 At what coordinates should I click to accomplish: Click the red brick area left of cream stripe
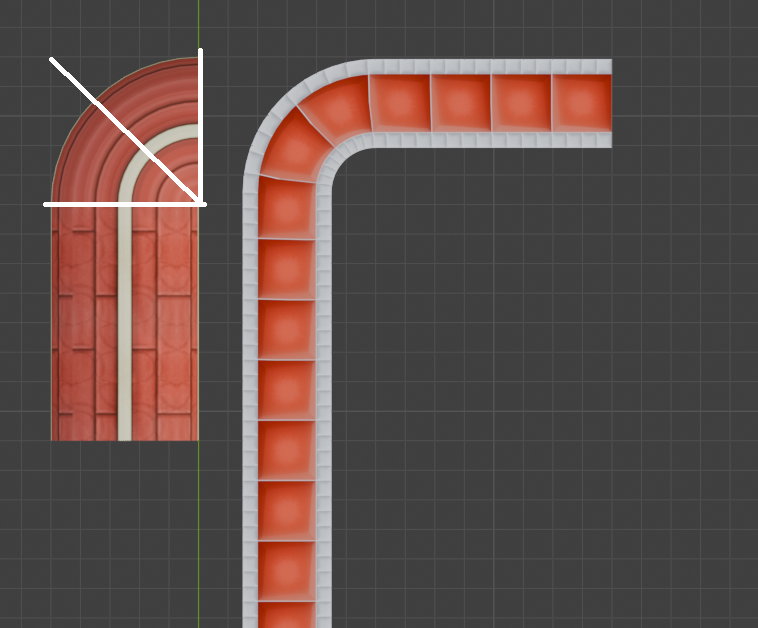[85, 330]
